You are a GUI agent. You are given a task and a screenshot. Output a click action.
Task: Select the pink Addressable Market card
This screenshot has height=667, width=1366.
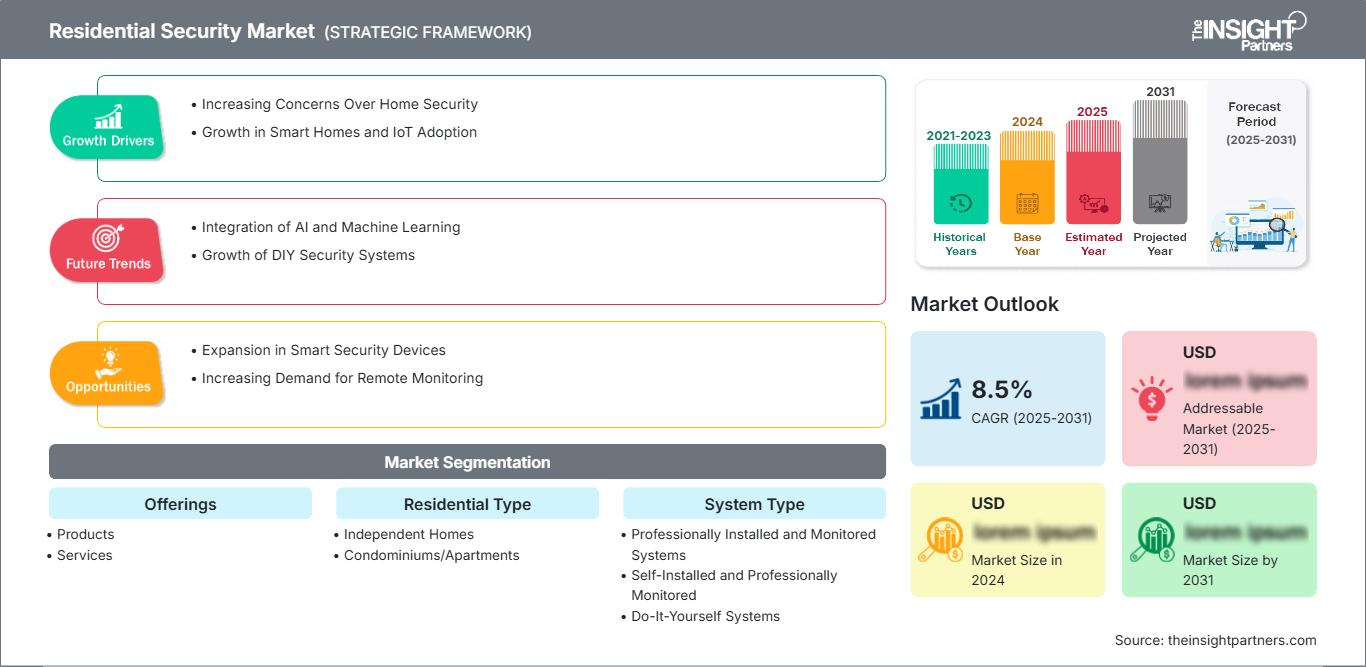tap(1219, 398)
